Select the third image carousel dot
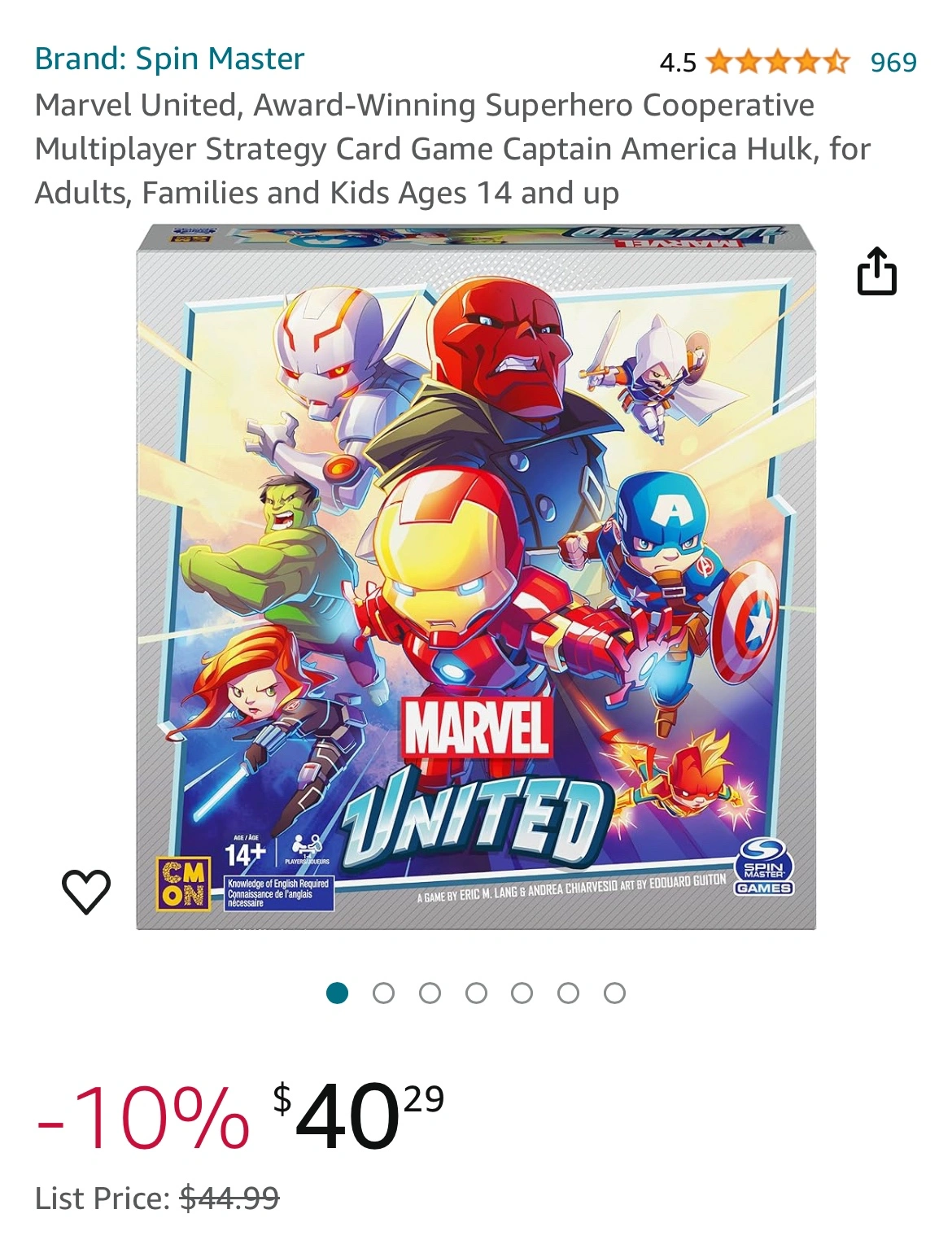Image resolution: width=952 pixels, height=1253 pixels. coord(430,993)
